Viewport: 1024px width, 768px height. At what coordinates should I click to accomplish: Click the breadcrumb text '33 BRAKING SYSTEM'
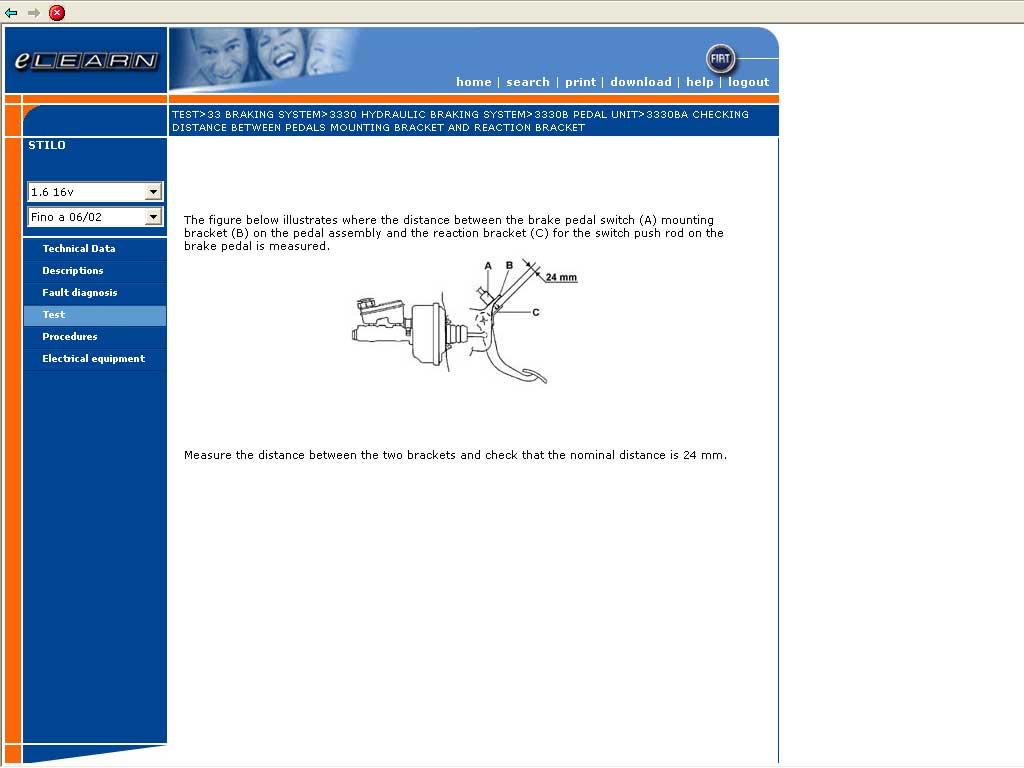click(x=264, y=114)
